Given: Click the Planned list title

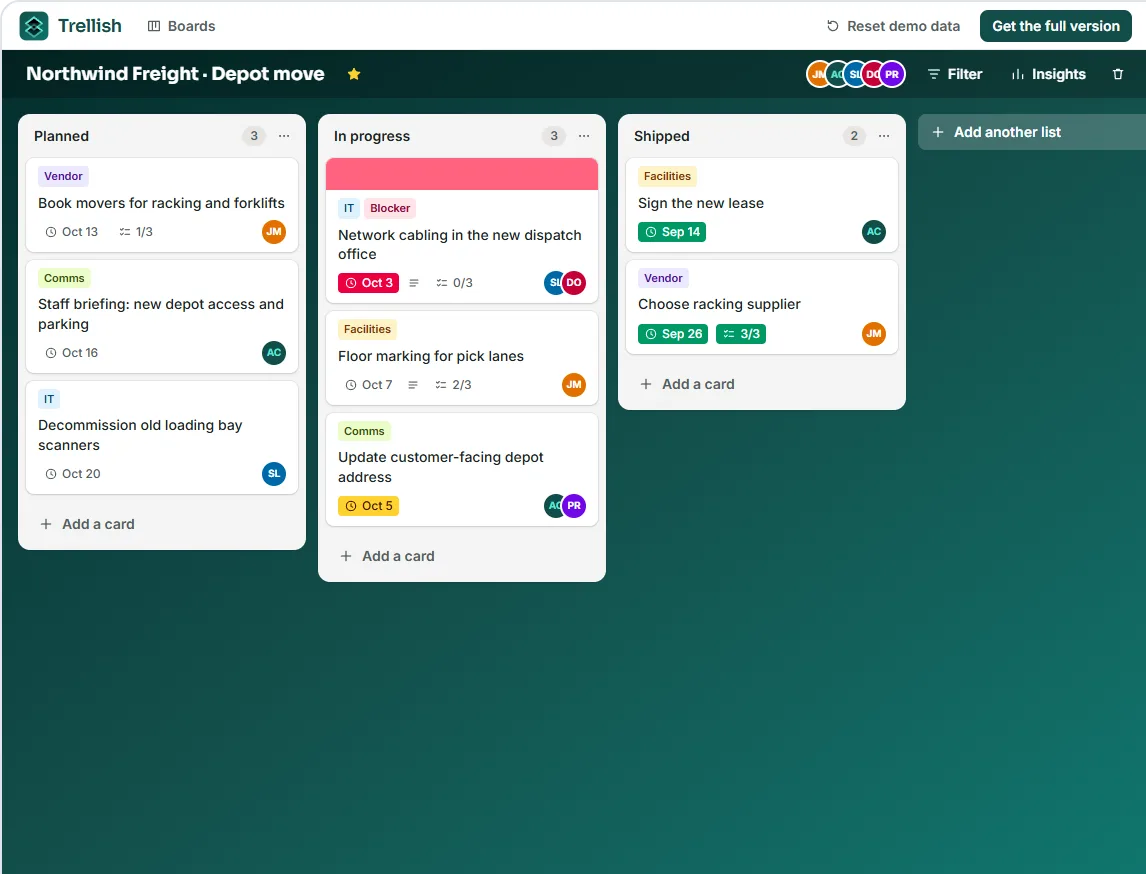Looking at the screenshot, I should point(61,136).
